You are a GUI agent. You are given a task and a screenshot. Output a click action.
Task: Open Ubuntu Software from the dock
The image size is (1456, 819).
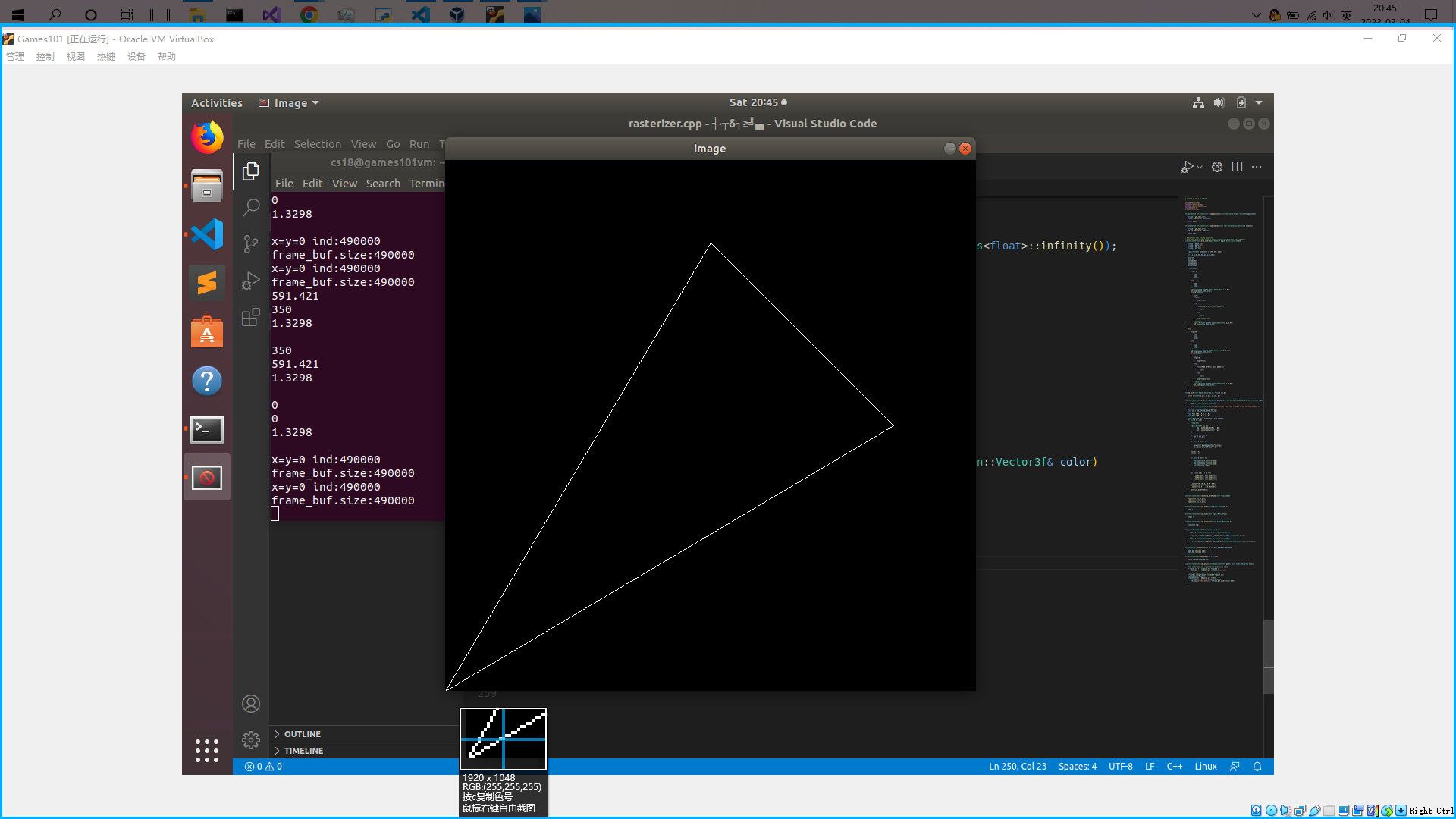point(207,331)
